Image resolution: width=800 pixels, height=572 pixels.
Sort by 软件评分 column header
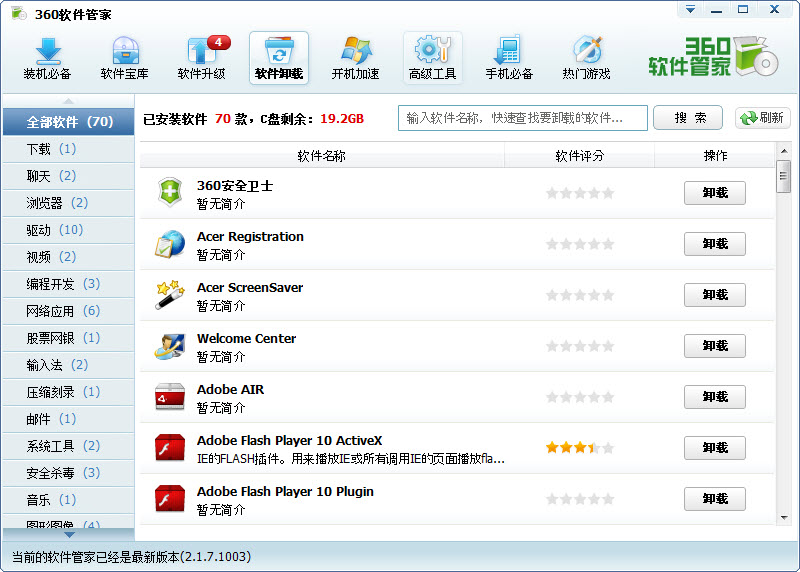pos(580,156)
